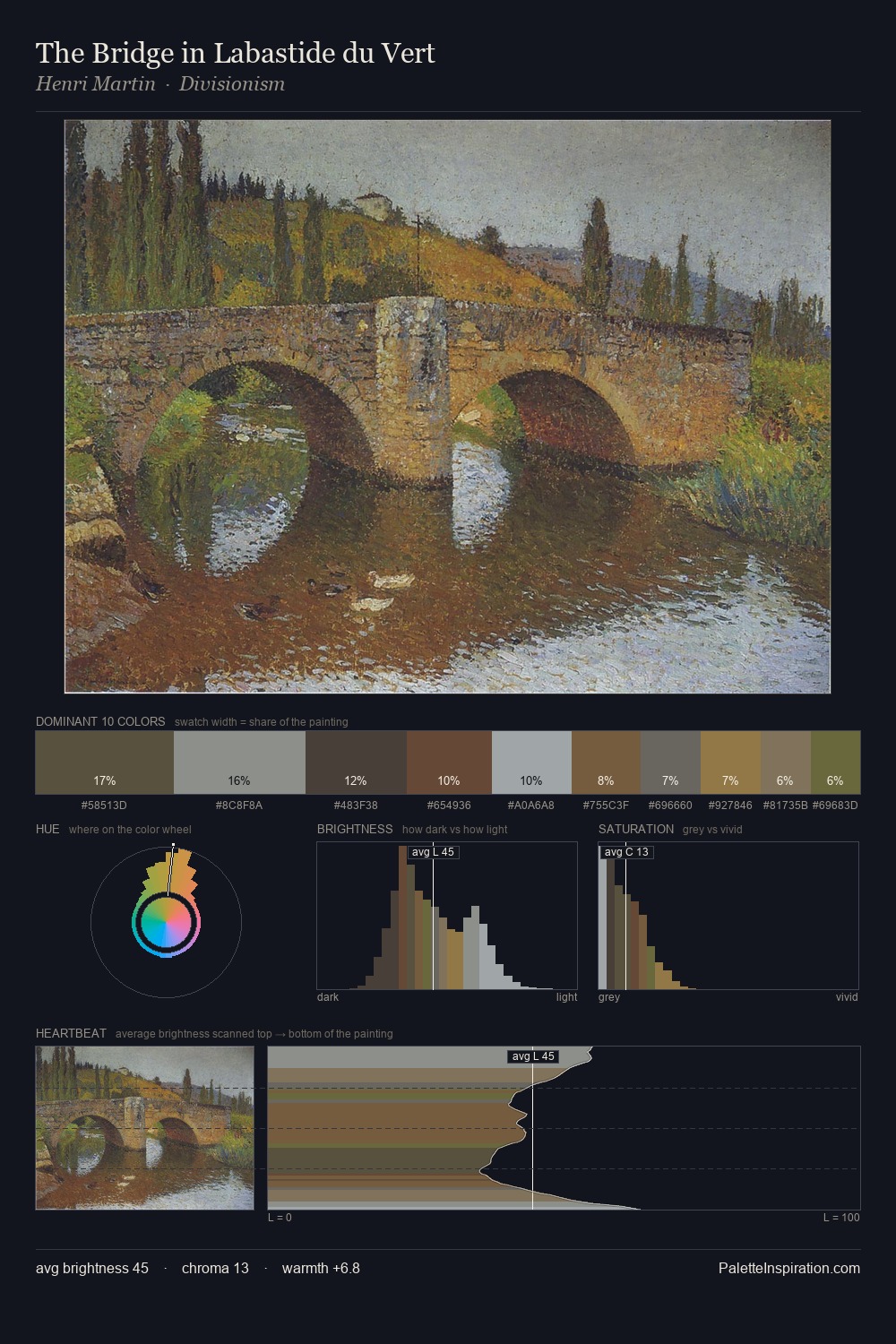Pick the #483F38 dark brown swatch
The image size is (896, 1344).
click(356, 762)
